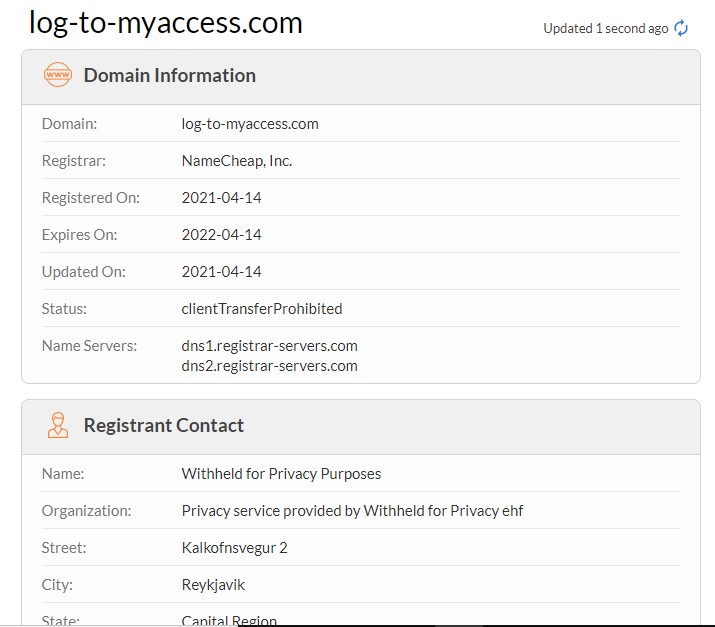
Task: Click the Expires On date 2022-04-14
Action: click(221, 235)
